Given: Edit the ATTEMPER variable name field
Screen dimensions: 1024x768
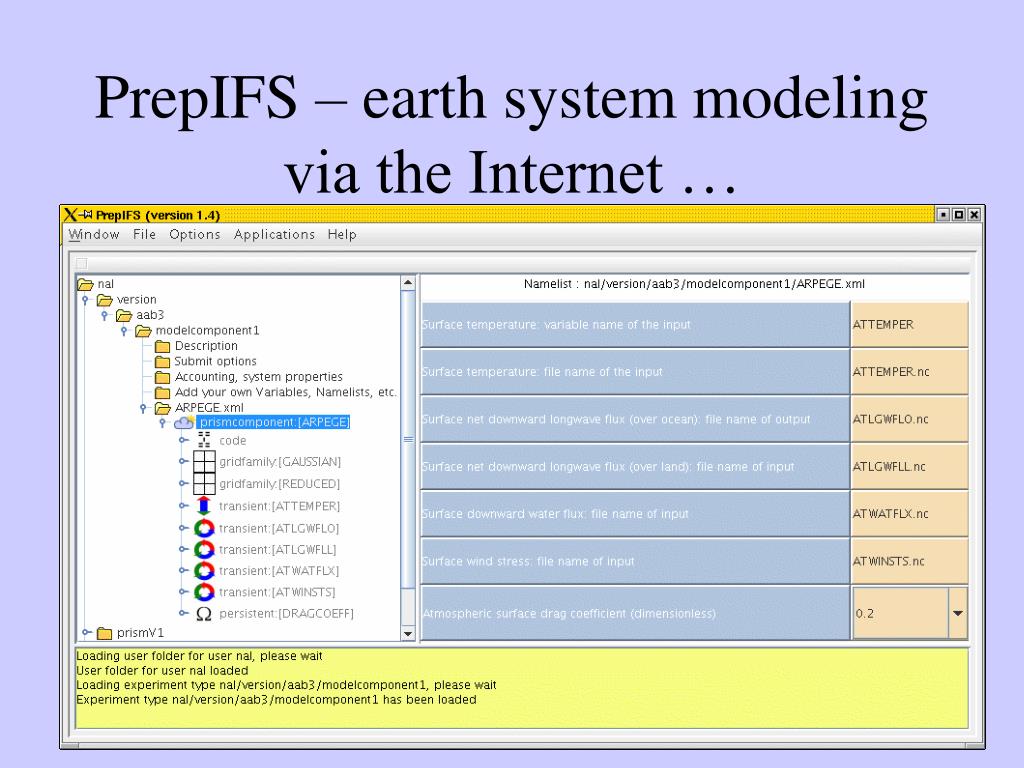Looking at the screenshot, I should pos(909,325).
